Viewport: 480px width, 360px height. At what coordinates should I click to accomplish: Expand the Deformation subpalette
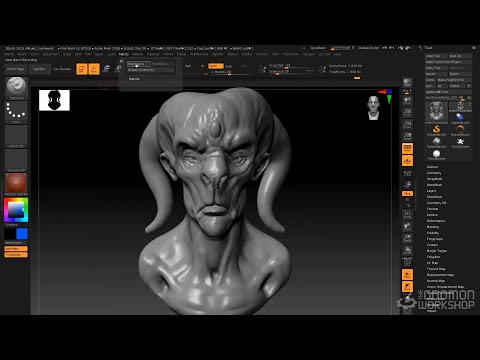tap(436, 221)
